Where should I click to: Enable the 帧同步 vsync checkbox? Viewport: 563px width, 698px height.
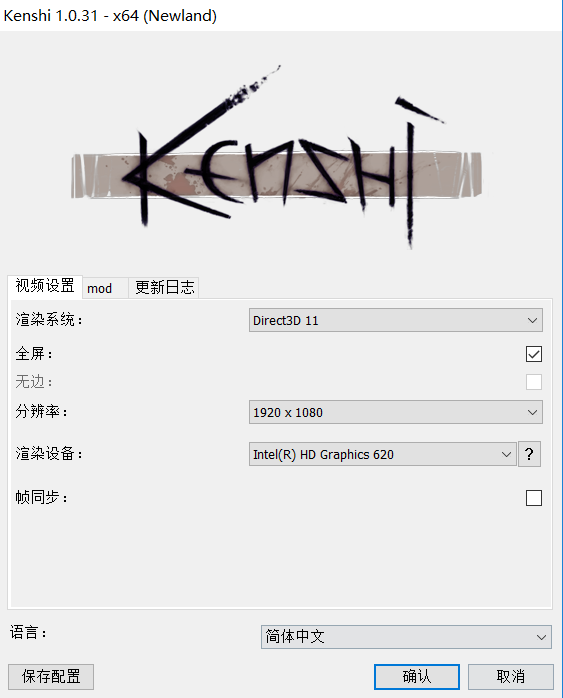click(x=534, y=498)
